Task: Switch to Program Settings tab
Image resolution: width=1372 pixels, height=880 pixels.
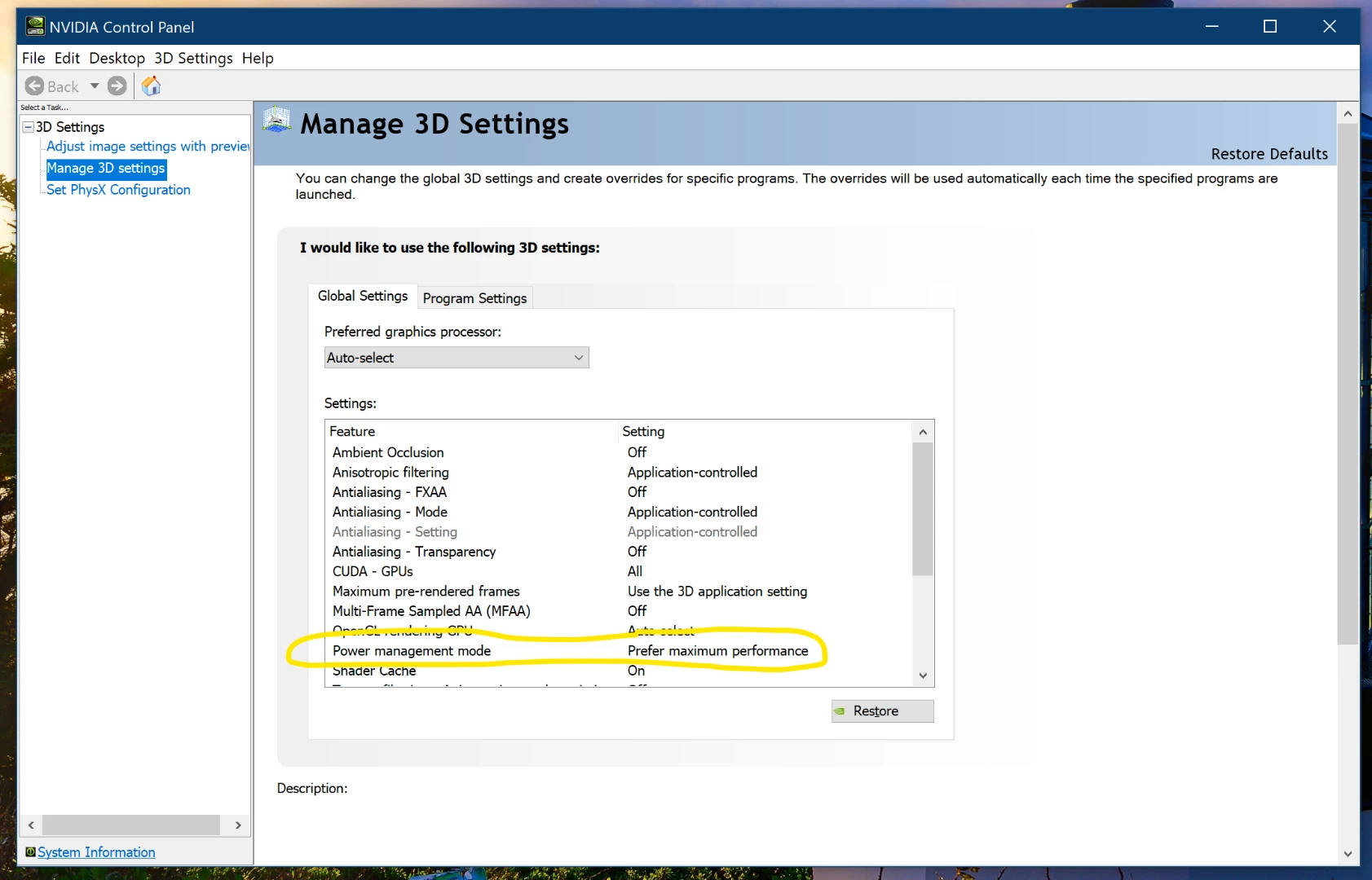Action: tap(474, 298)
